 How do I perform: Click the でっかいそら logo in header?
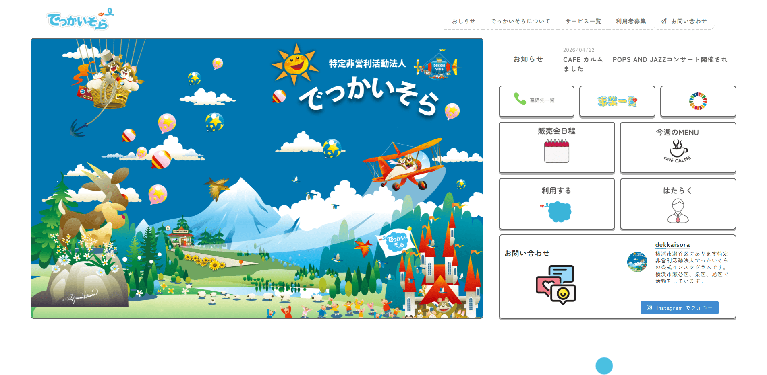80,19
